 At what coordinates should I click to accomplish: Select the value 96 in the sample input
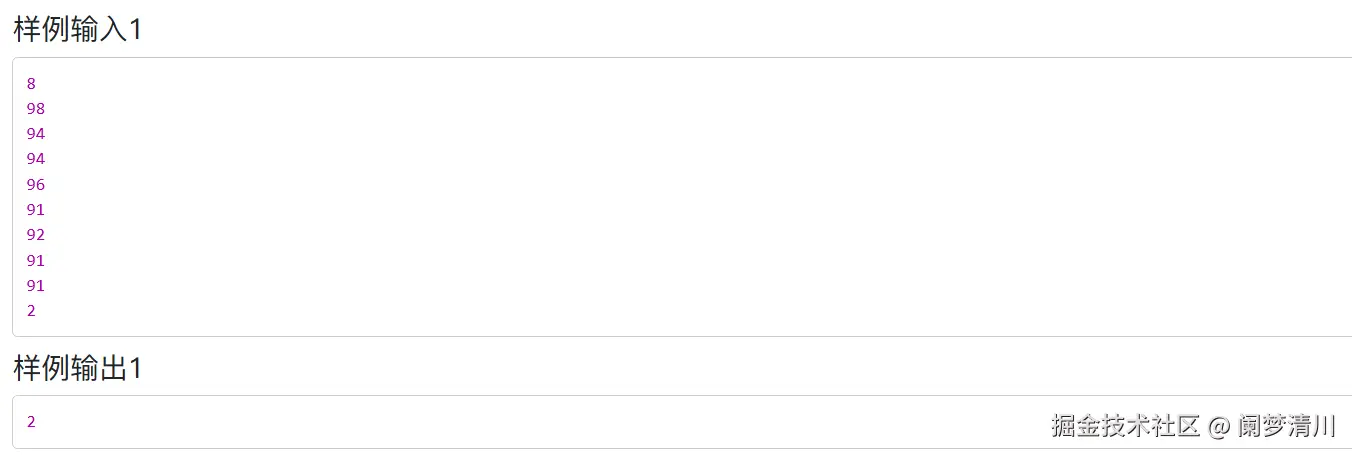coord(36,185)
